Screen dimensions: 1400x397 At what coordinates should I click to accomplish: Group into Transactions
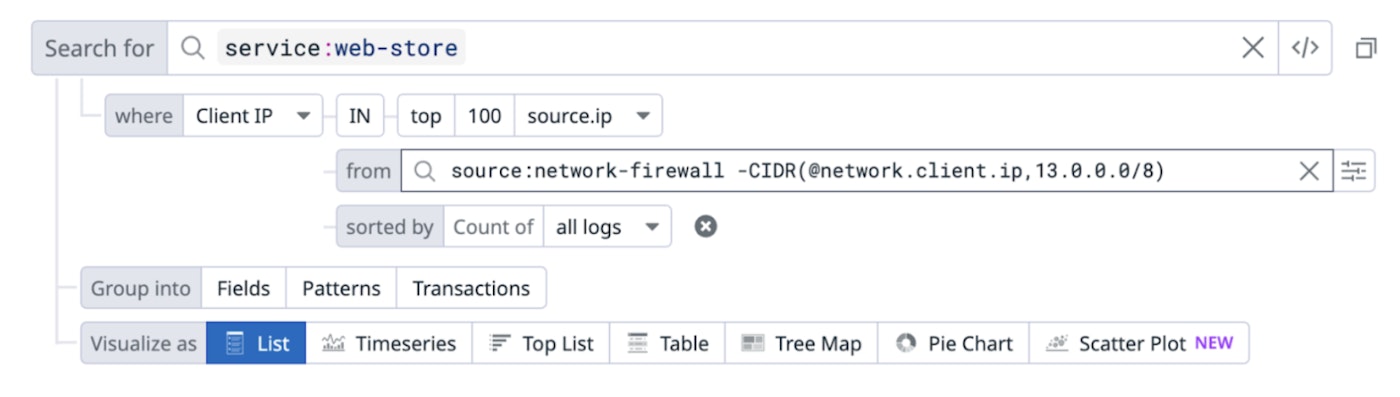[x=471, y=288]
